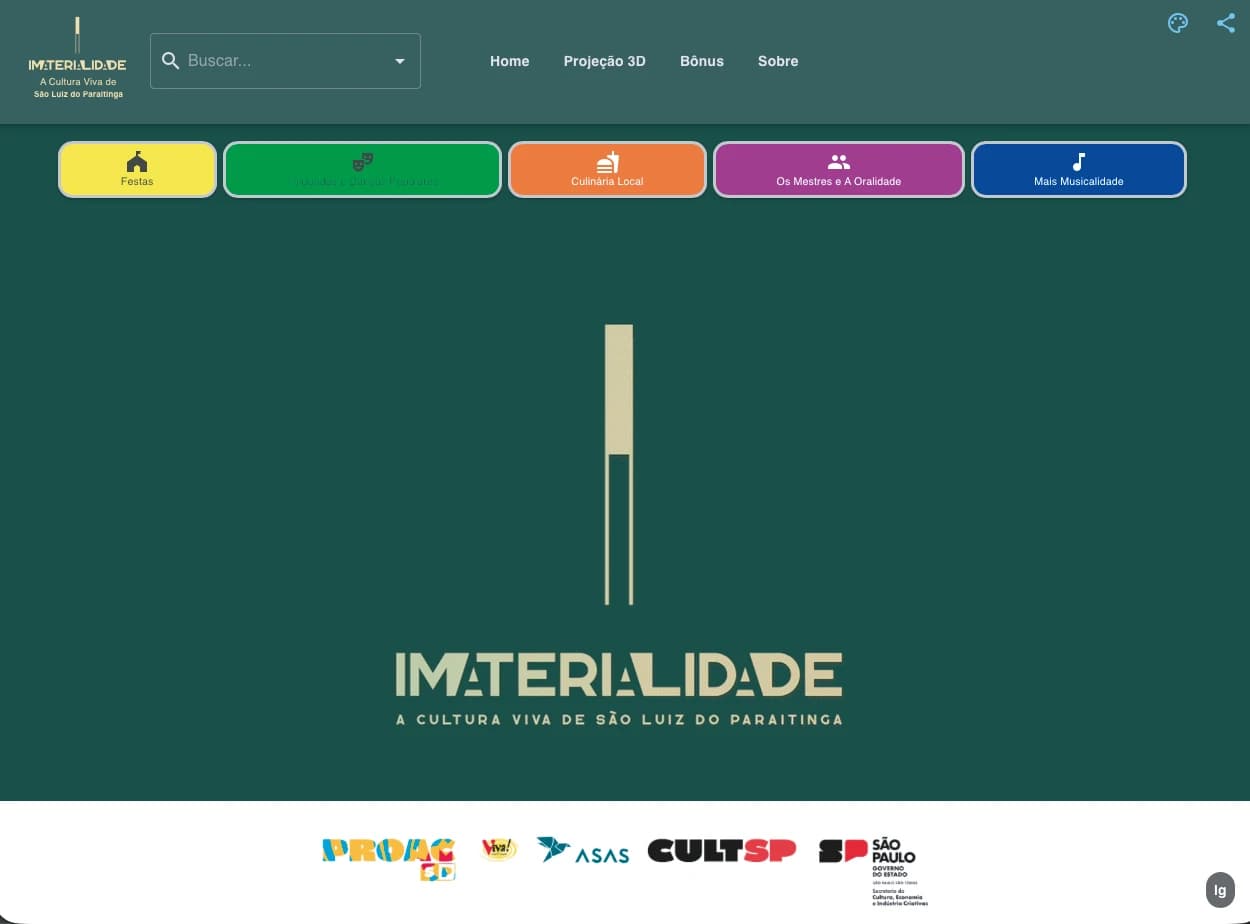Open the Festas category button
Image resolution: width=1250 pixels, height=924 pixels.
point(136,170)
